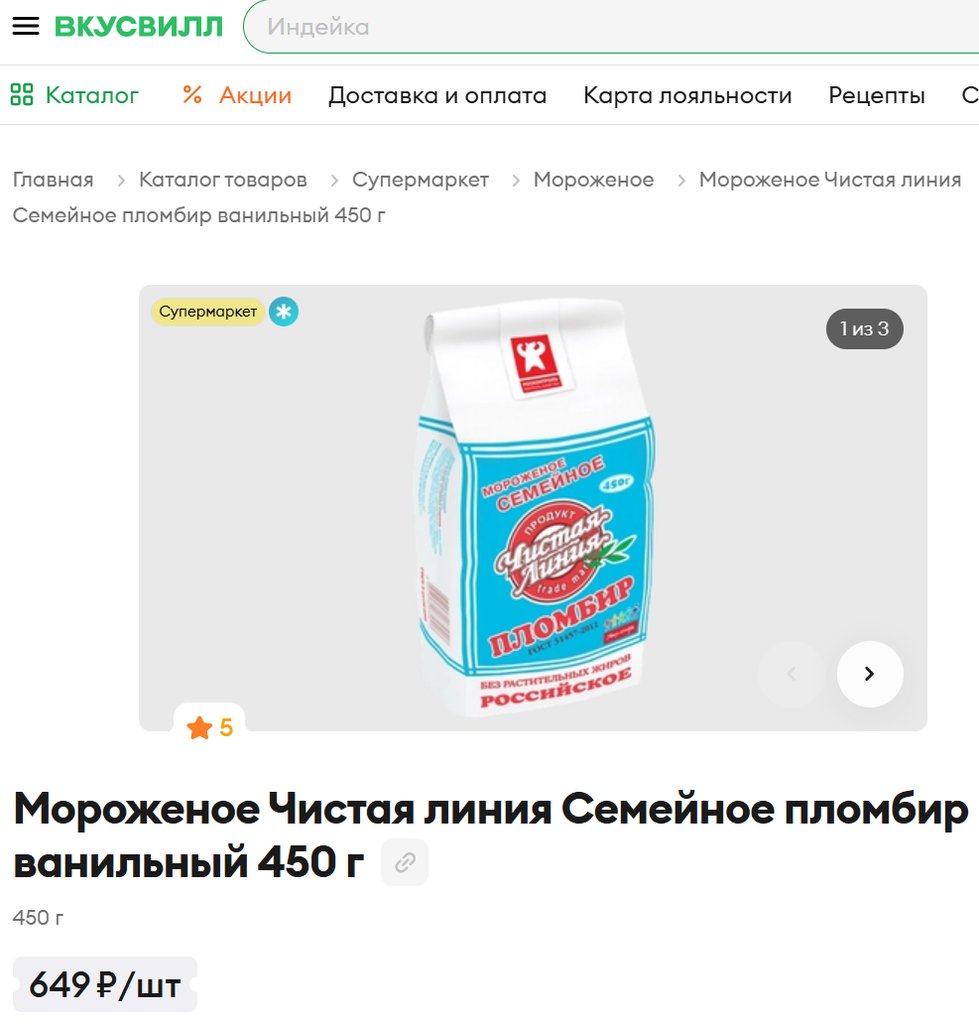The height and width of the screenshot is (1024, 979).
Task: Open the Каталог menu item
Action: click(x=92, y=95)
